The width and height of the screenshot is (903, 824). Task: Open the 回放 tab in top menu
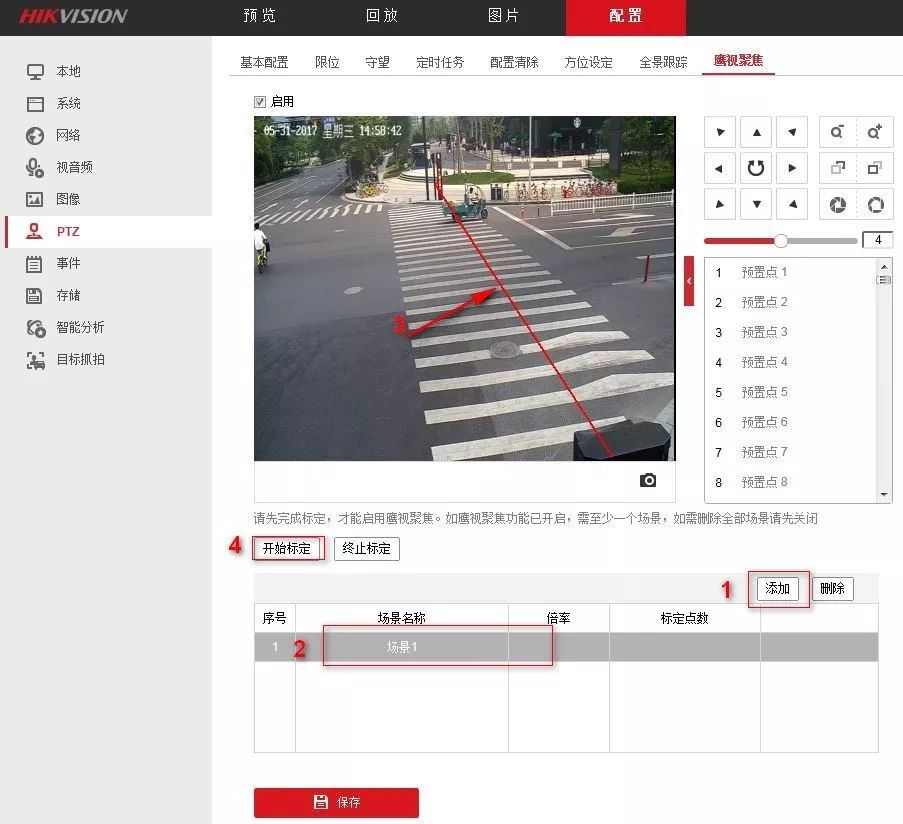382,16
